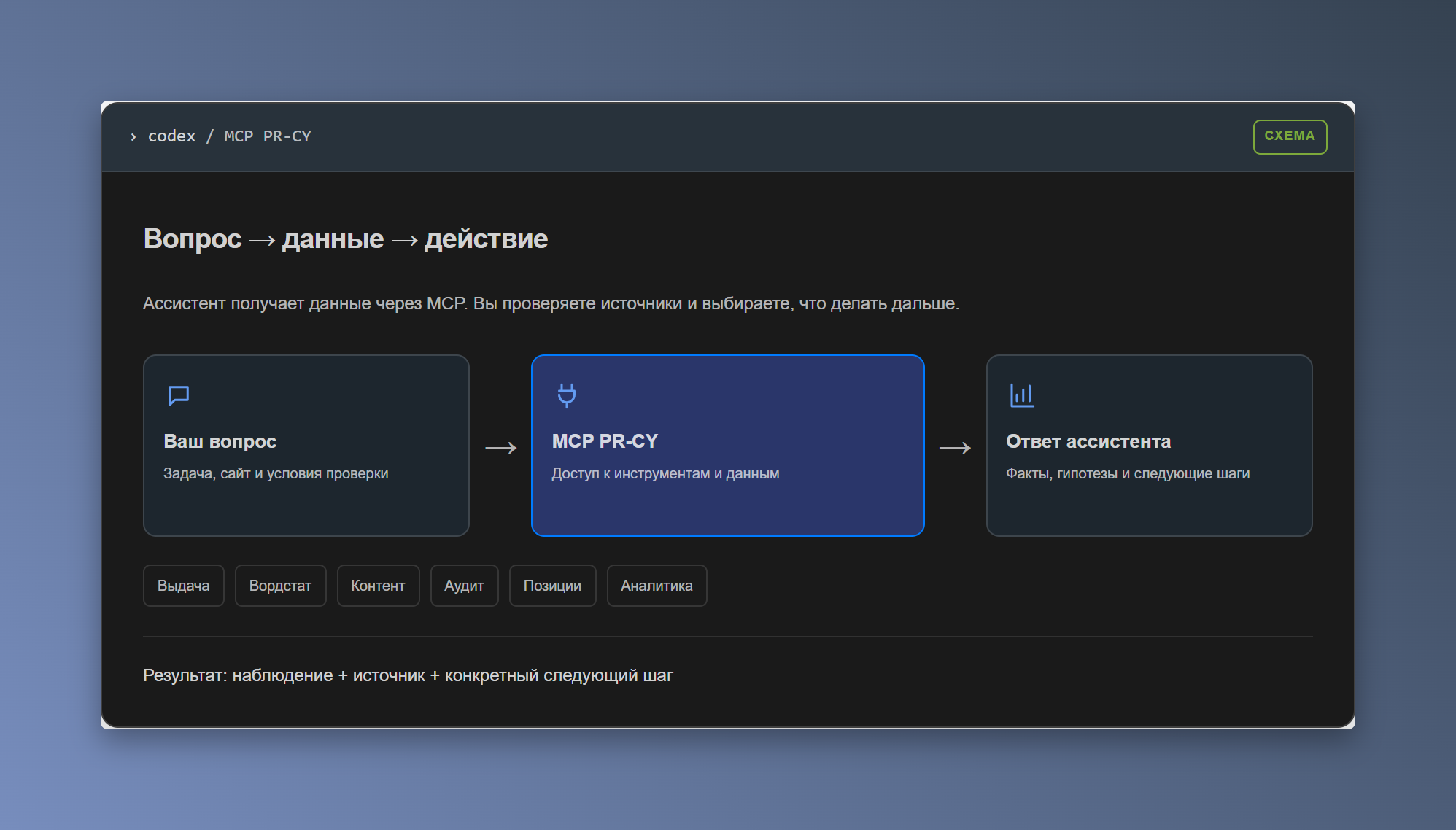1456x830 pixels.
Task: Open the Ваш вопрос card title
Action: coord(220,441)
